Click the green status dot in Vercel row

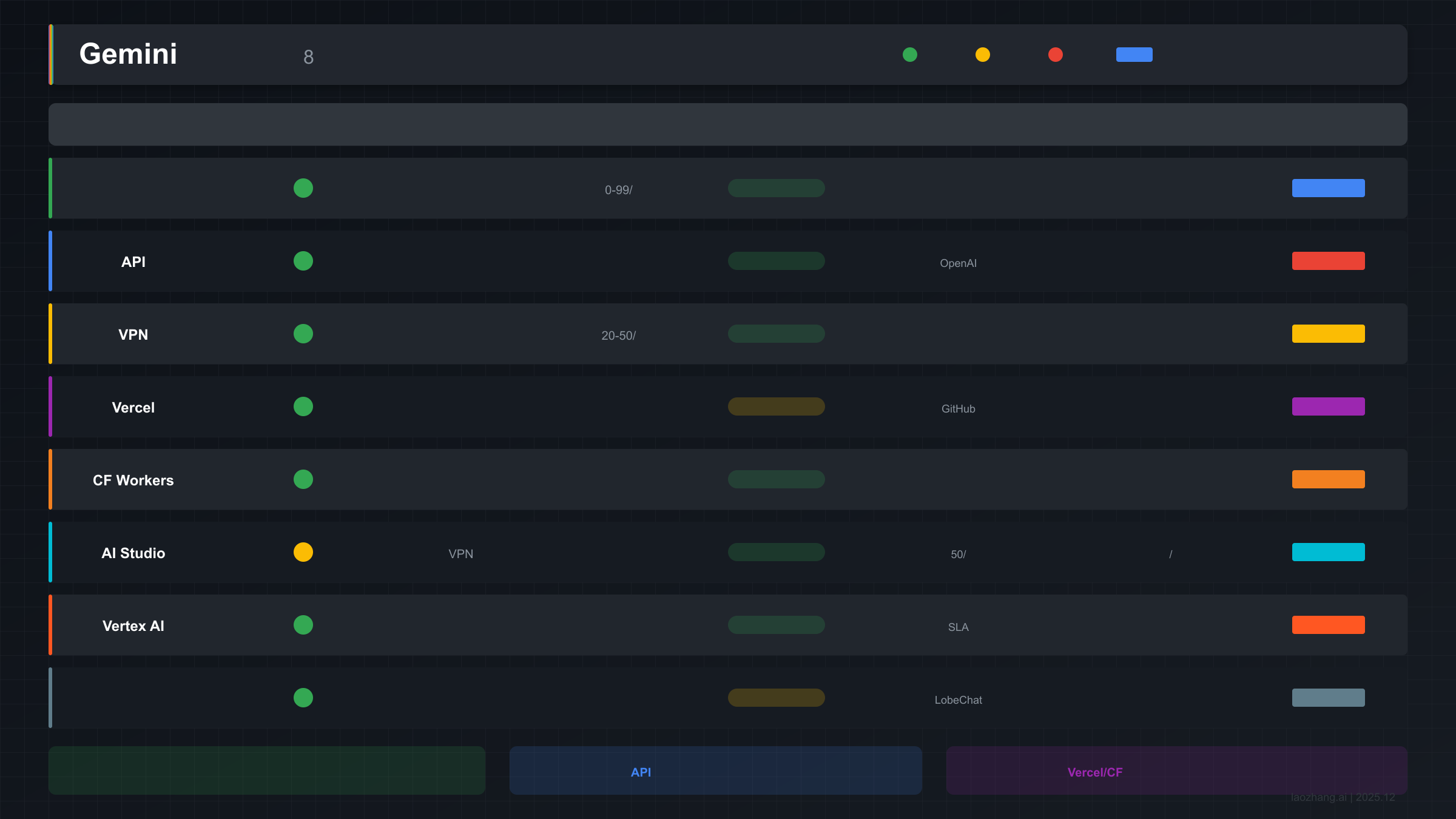pyautogui.click(x=303, y=406)
